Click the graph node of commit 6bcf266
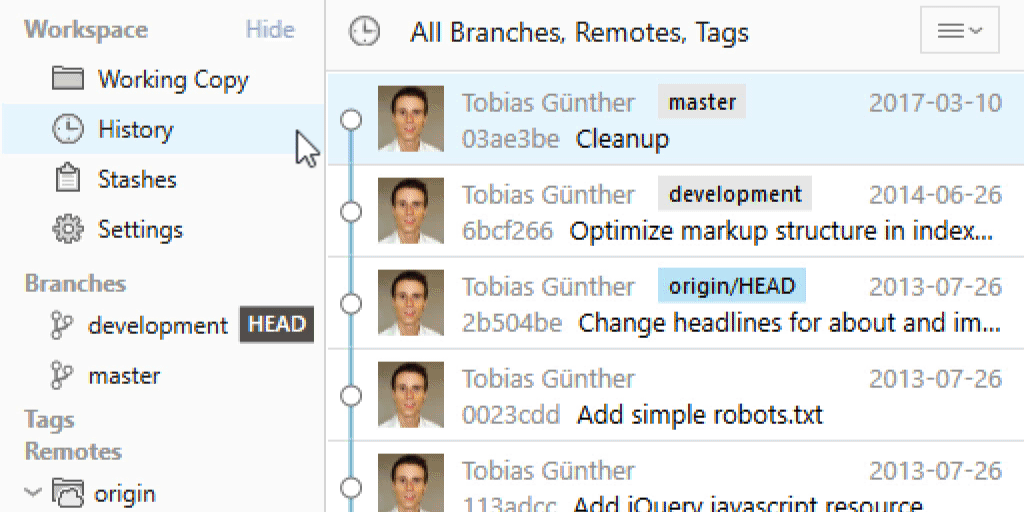This screenshot has width=1024, height=512. [350, 211]
